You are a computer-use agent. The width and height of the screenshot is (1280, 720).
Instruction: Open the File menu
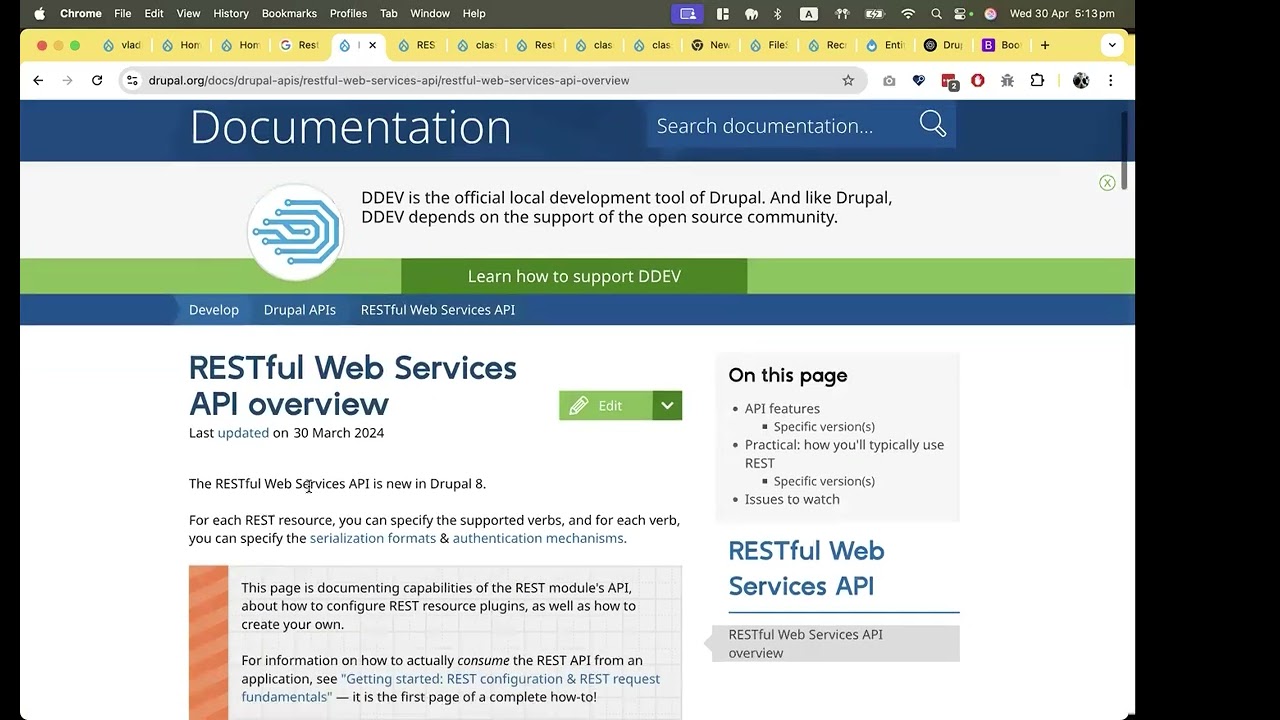[123, 13]
